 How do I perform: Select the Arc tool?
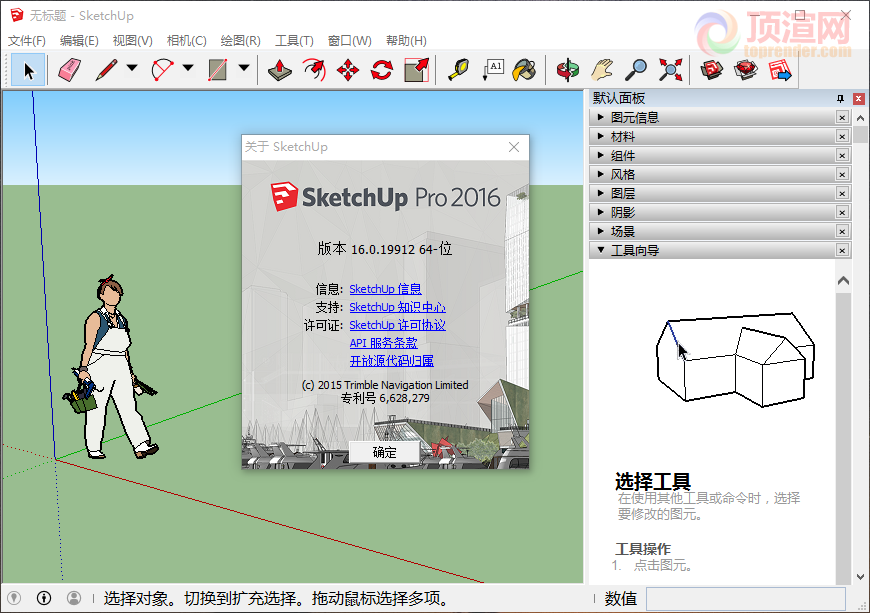pyautogui.click(x=163, y=70)
